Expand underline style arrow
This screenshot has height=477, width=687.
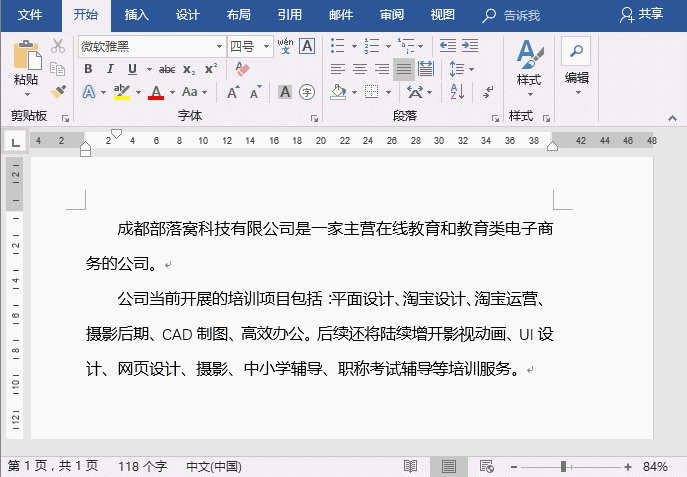[x=149, y=69]
